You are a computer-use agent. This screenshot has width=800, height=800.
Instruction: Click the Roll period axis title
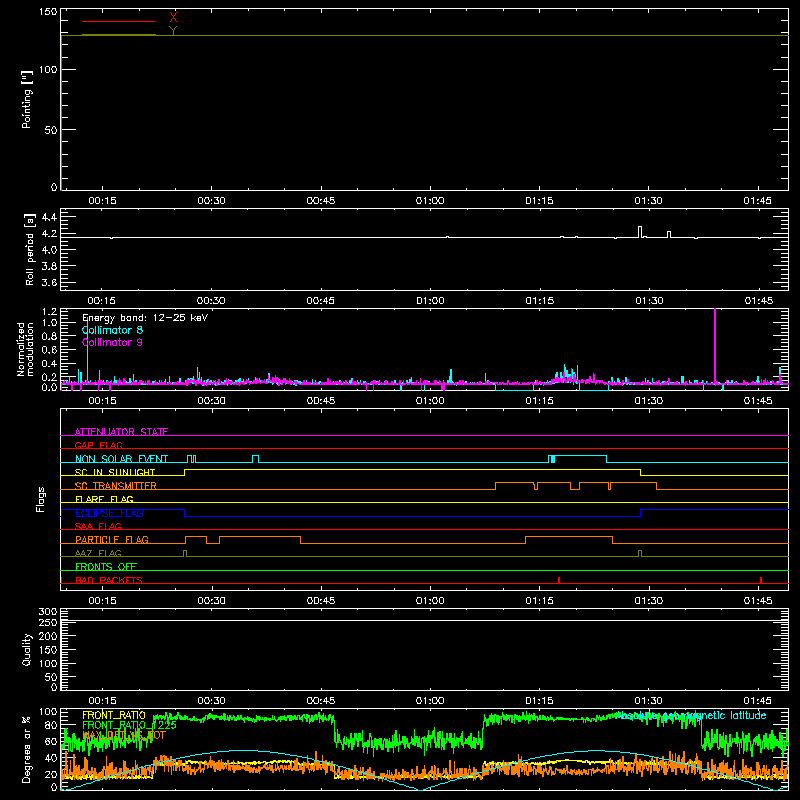pos(30,249)
